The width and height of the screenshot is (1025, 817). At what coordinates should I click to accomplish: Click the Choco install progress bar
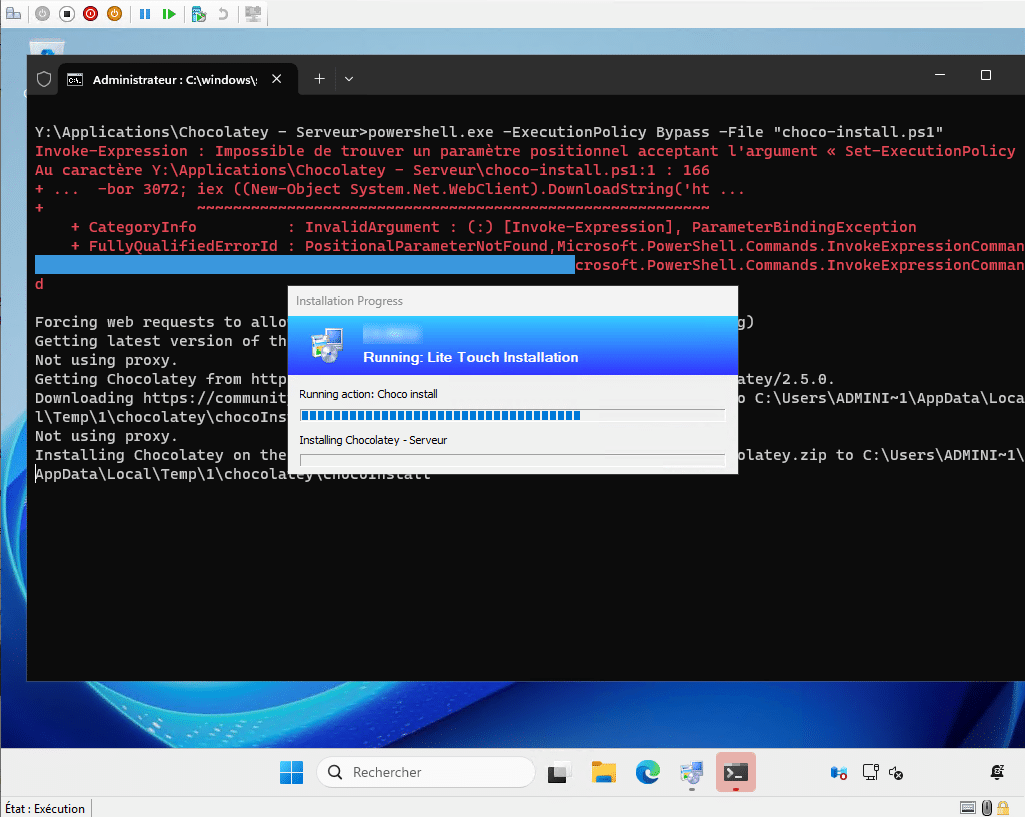(x=512, y=415)
